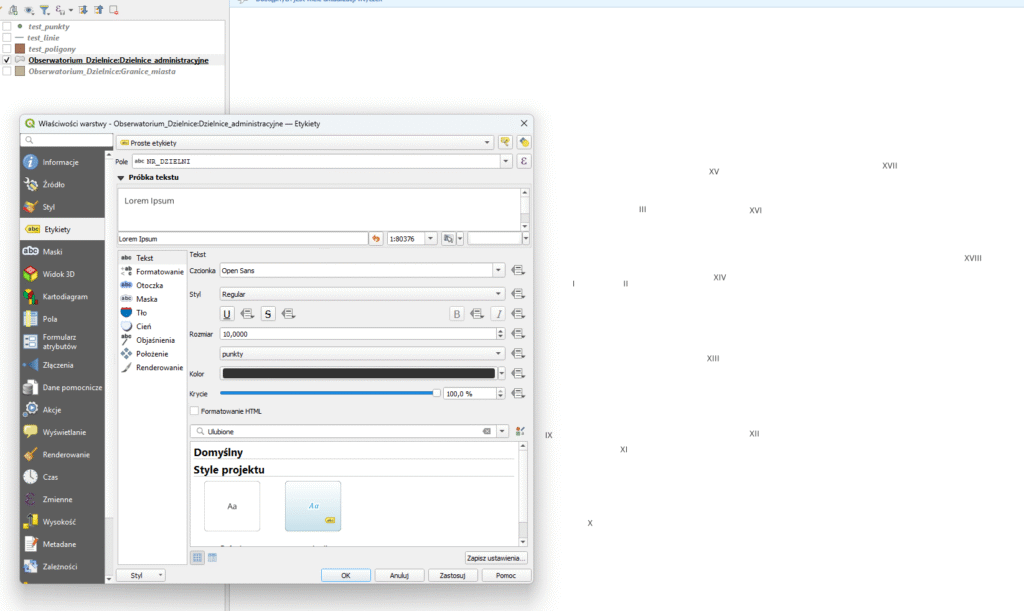Switch to the Formatowanie label tab
Viewport: 1024px width, 611px height.
coord(159,271)
